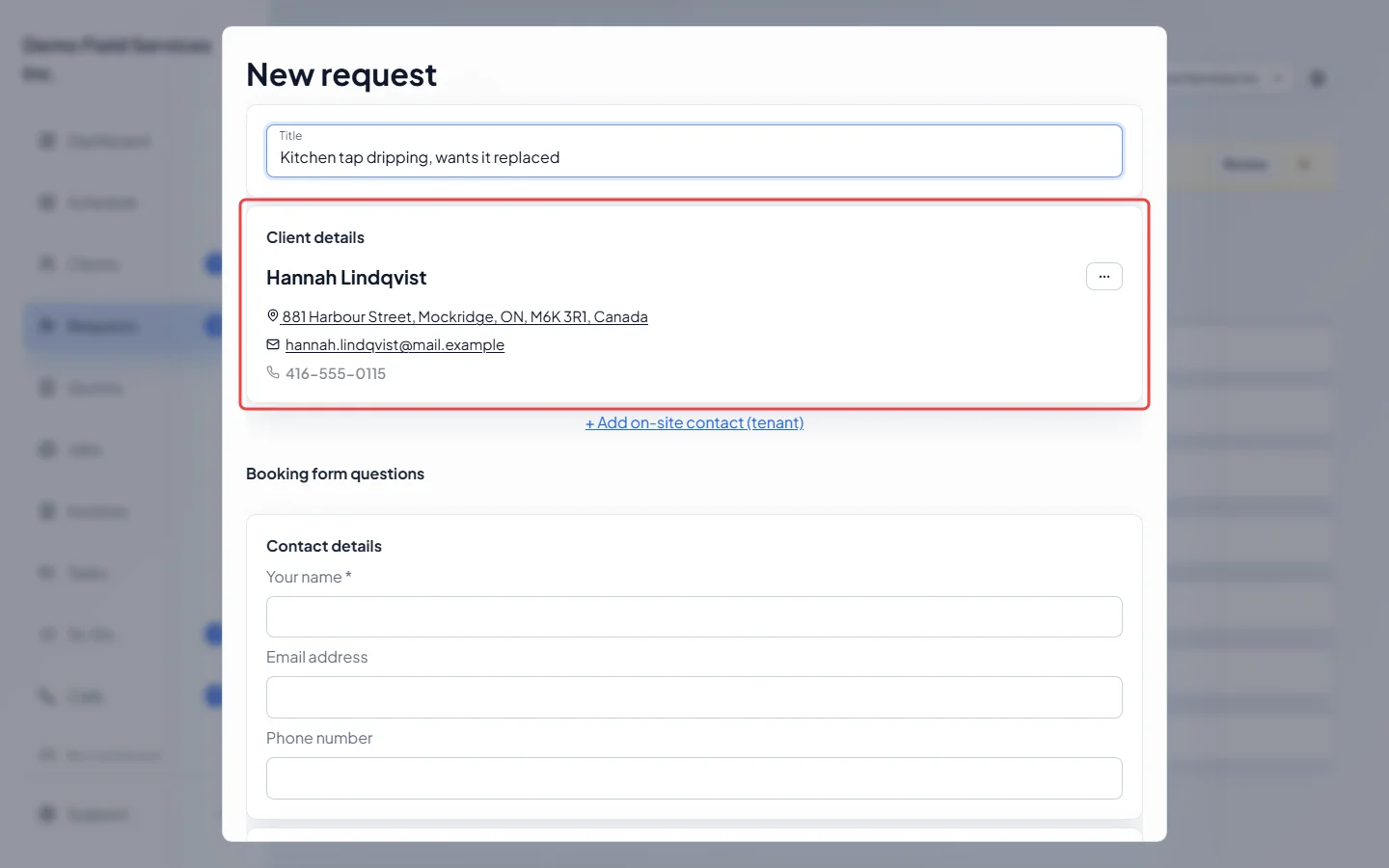Focus the Phone number input field
The height and width of the screenshot is (868, 1389).
tap(694, 778)
